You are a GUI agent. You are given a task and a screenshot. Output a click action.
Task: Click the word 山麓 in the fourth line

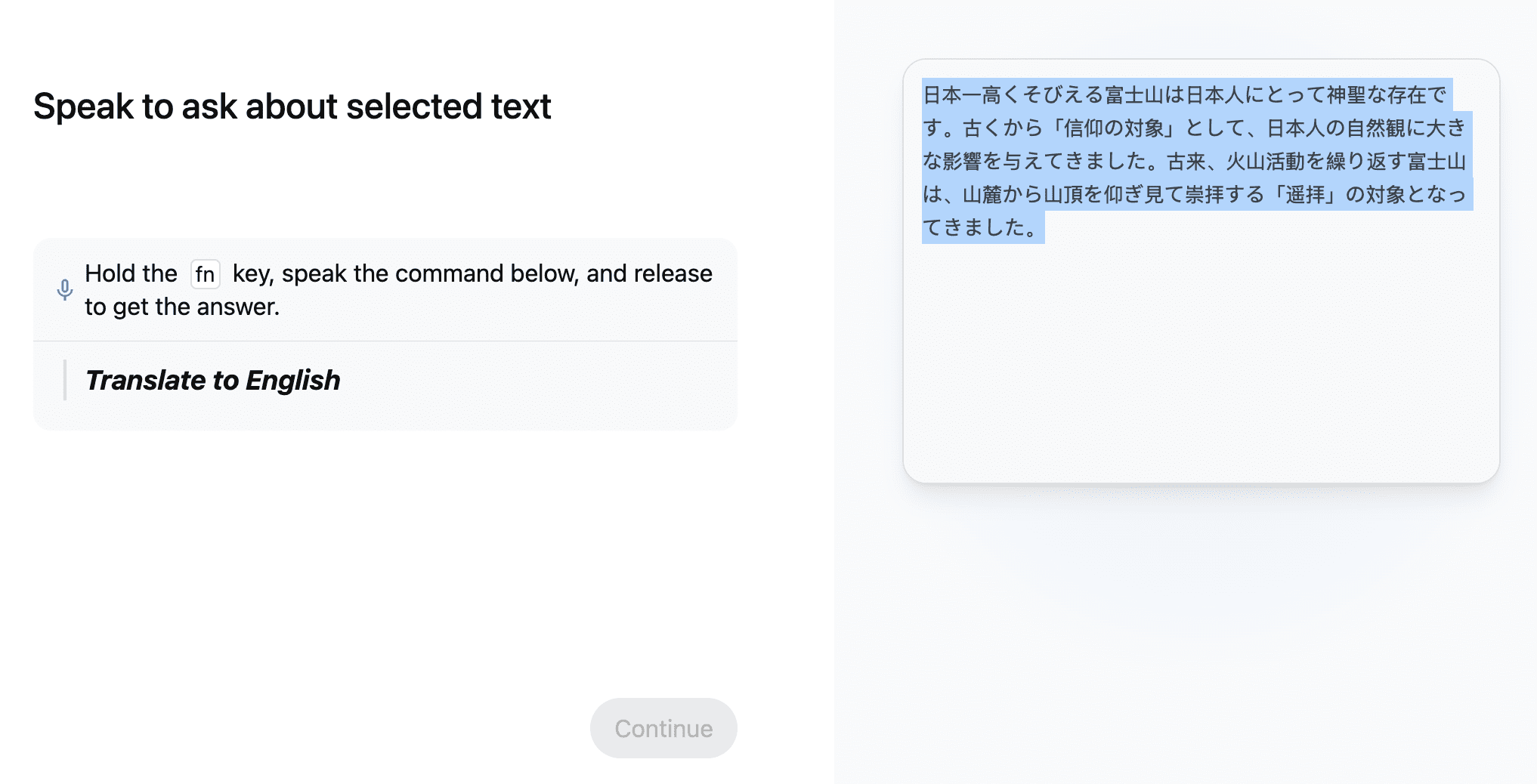pos(982,195)
